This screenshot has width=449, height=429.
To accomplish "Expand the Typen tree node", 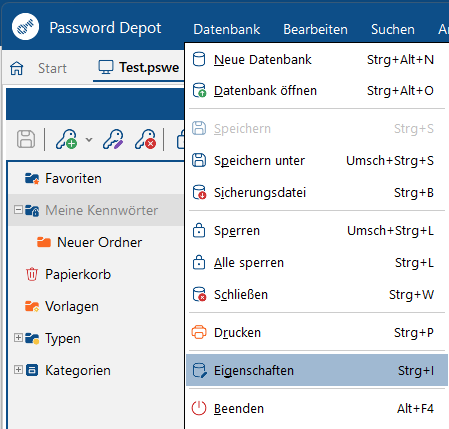I will pos(18,338).
